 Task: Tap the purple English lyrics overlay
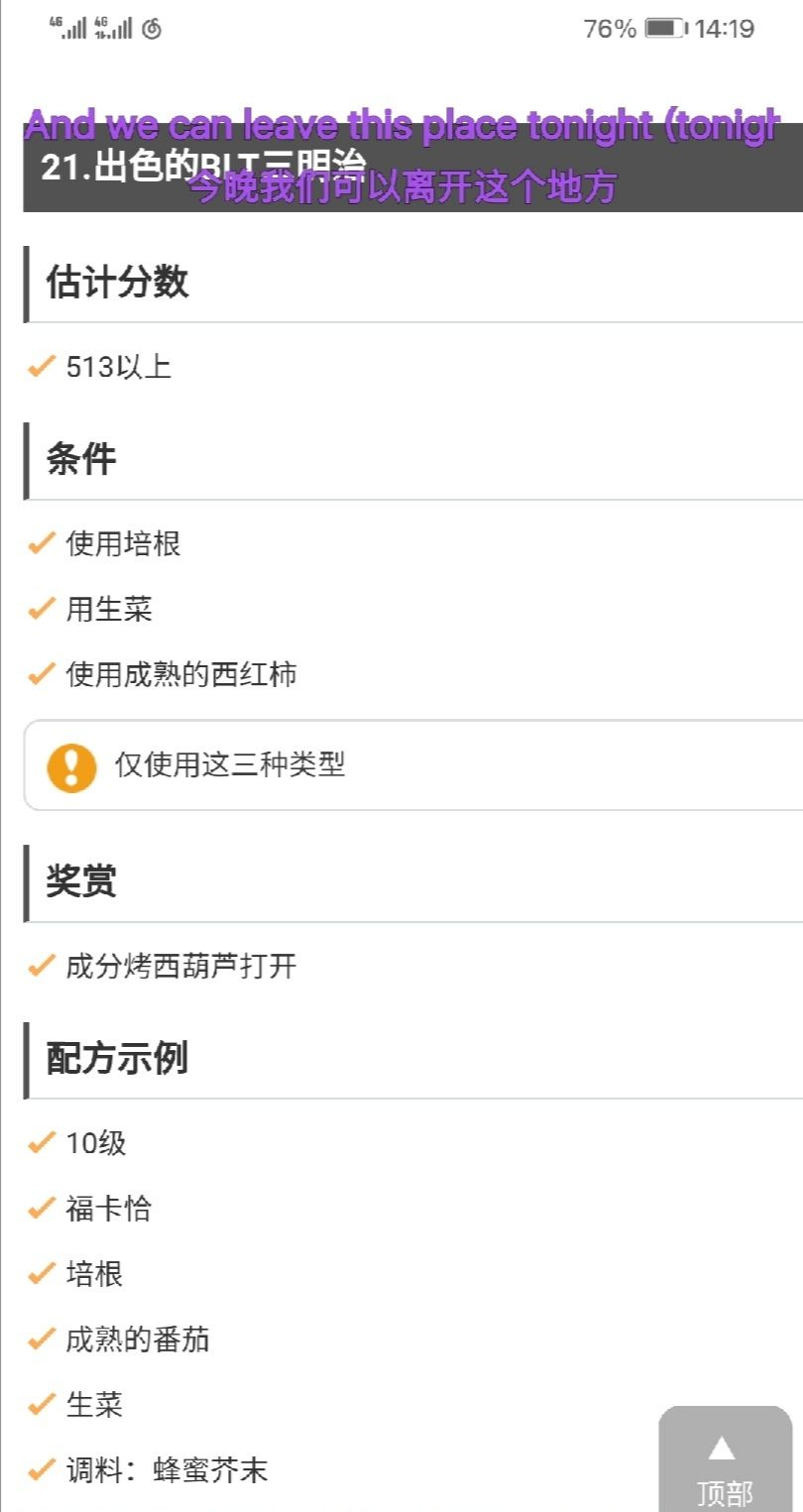click(401, 126)
